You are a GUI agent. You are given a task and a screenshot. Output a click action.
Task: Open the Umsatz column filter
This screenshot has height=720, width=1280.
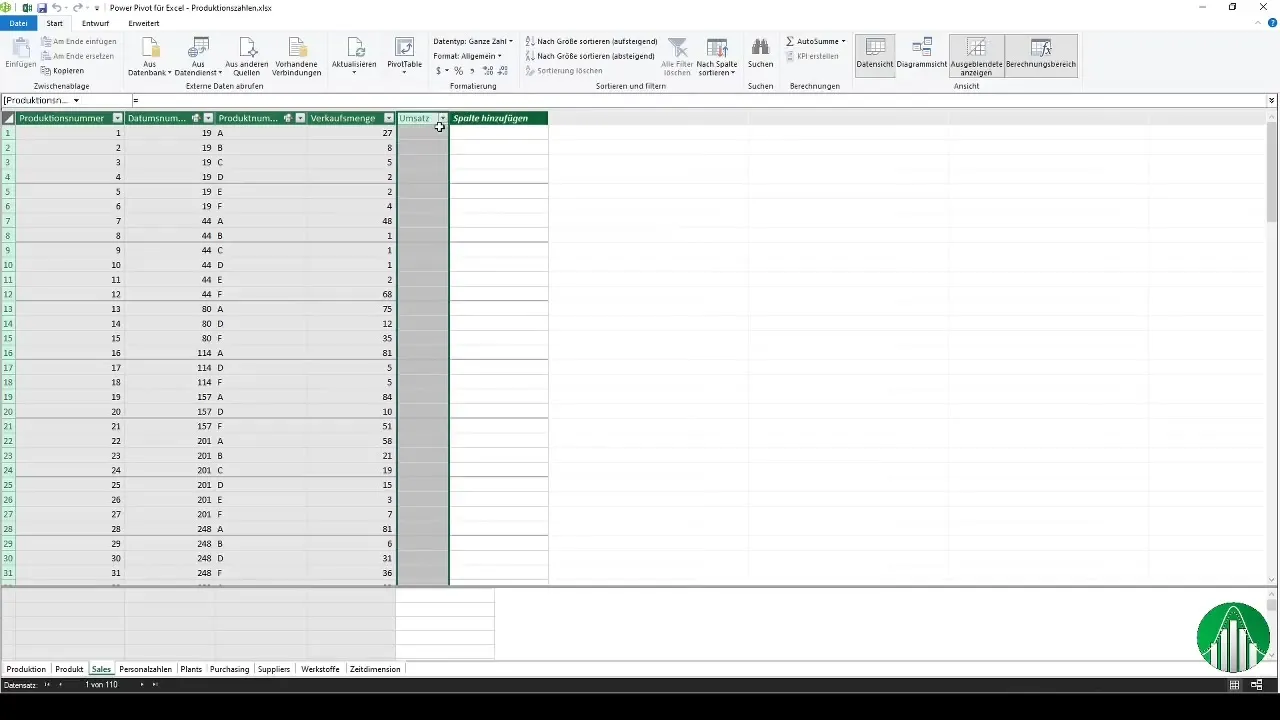pyautogui.click(x=442, y=118)
